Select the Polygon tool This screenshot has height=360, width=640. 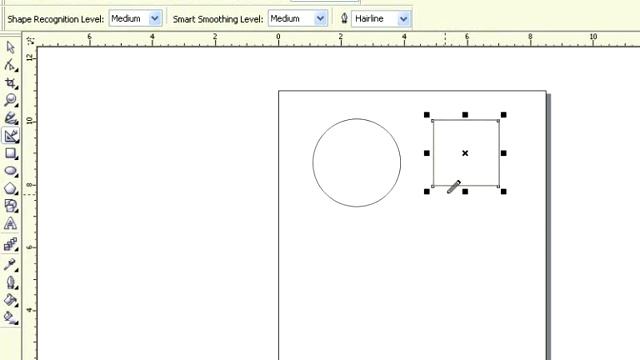click(10, 188)
